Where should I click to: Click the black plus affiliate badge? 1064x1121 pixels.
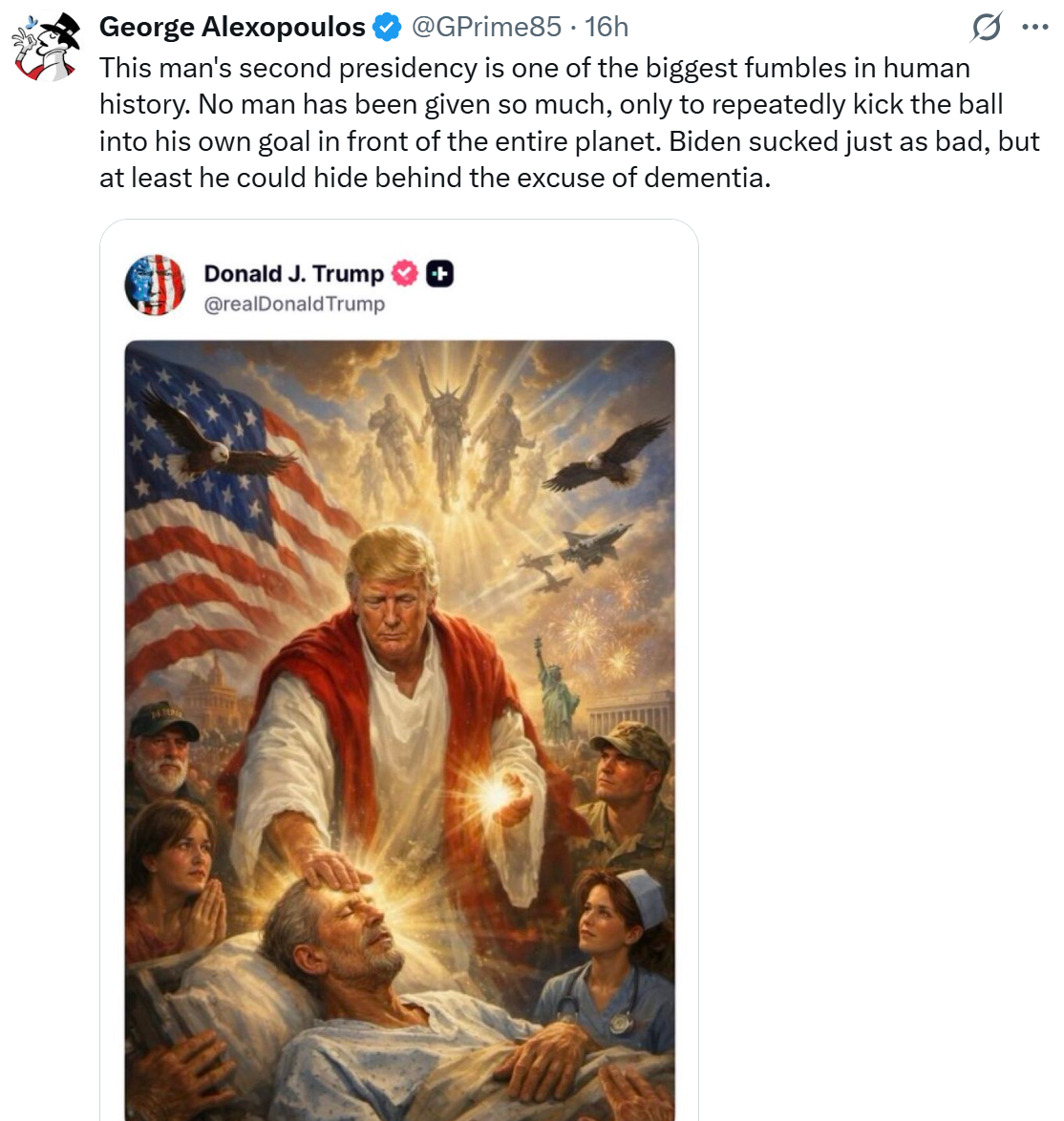(x=439, y=274)
